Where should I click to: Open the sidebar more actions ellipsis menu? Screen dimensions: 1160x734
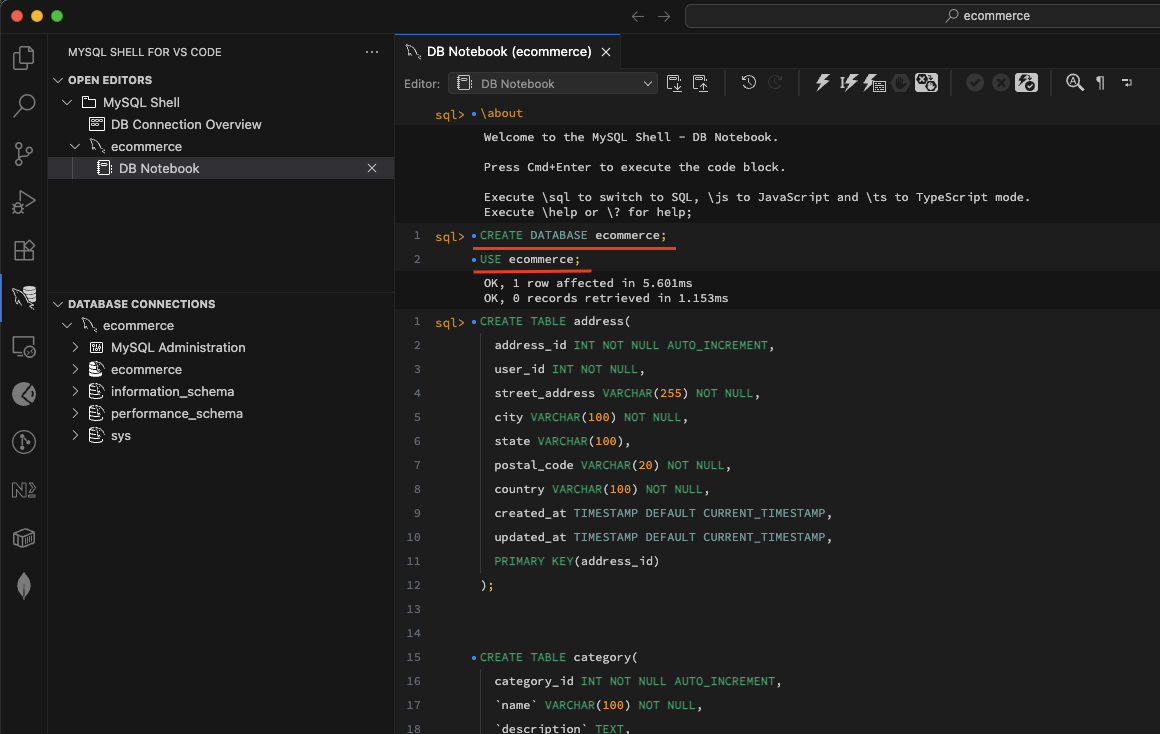click(x=372, y=52)
